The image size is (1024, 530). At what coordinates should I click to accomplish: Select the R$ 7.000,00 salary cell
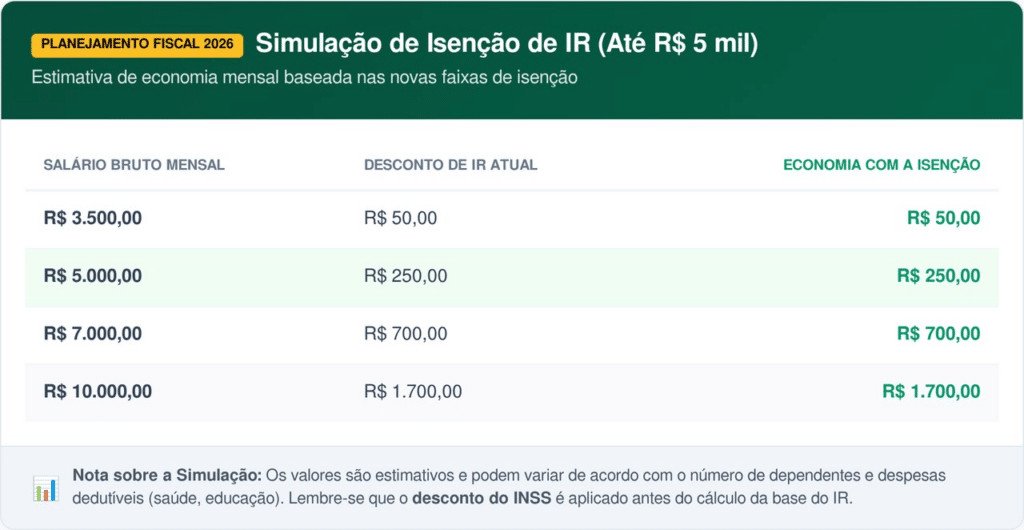[x=93, y=334]
